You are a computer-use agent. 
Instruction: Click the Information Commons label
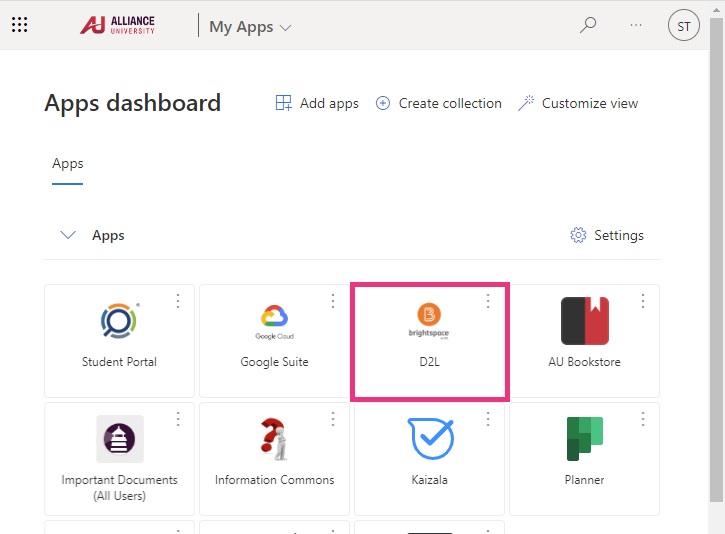(274, 480)
